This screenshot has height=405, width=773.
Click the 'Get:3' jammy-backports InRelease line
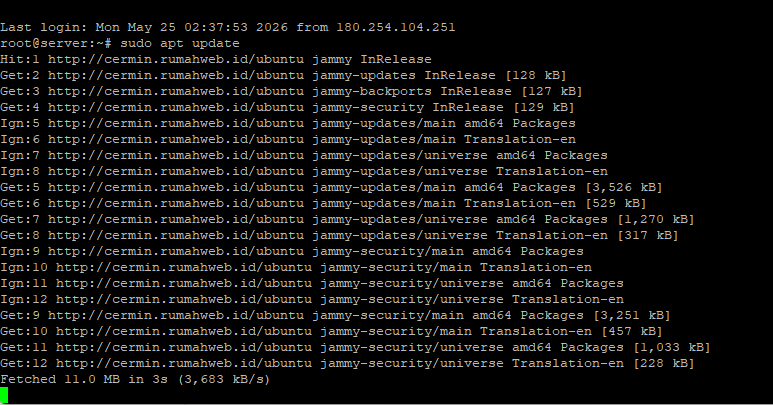click(291, 92)
